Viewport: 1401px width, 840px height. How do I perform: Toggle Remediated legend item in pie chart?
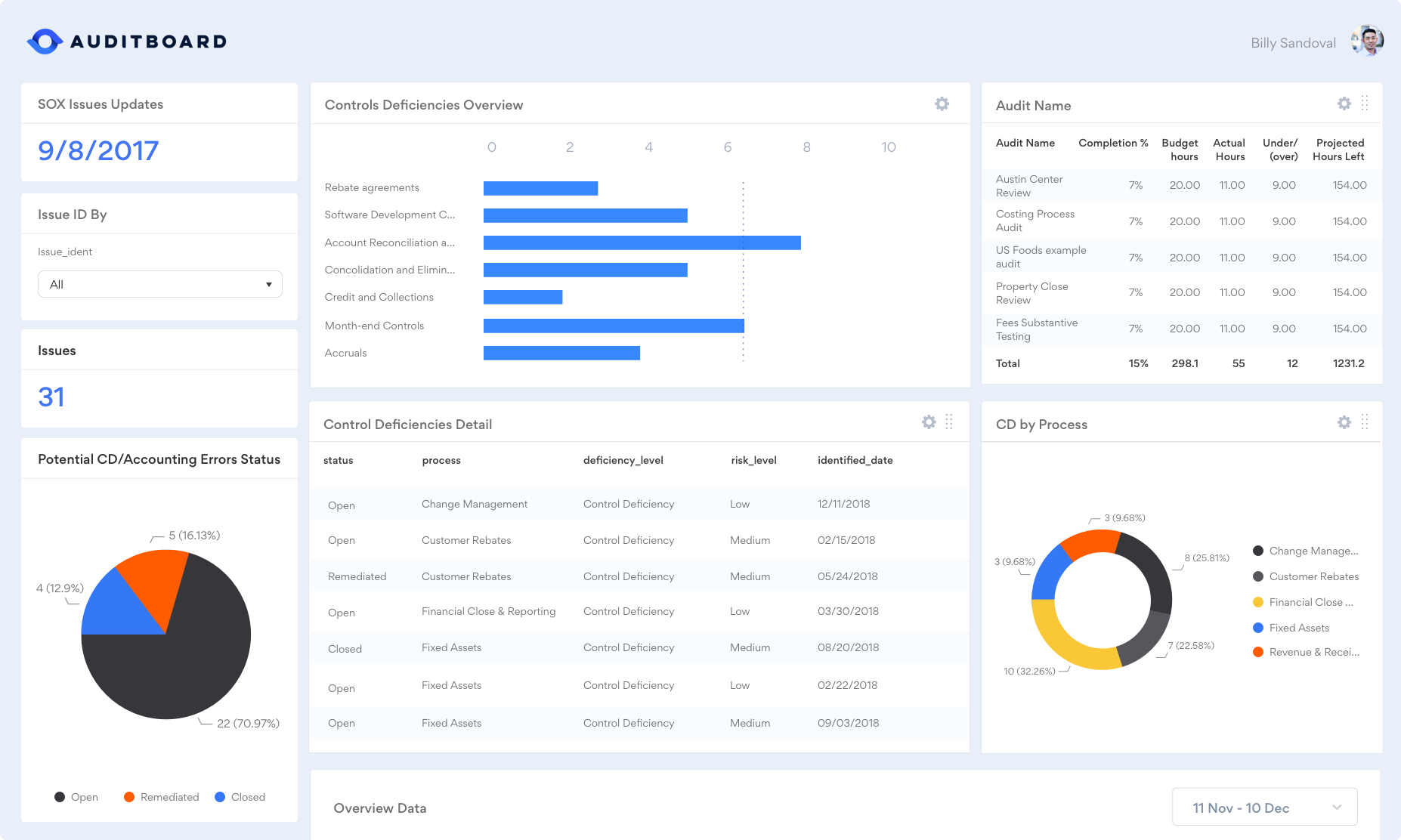(x=161, y=797)
